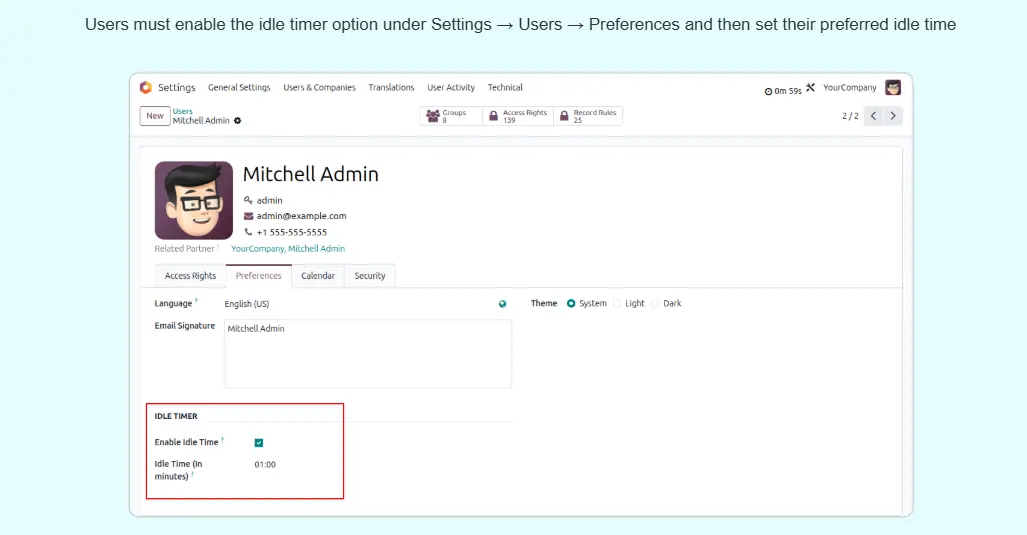Open the YourCompany, Mitchell Admin partner link
The height and width of the screenshot is (535, 1027).
coord(288,249)
